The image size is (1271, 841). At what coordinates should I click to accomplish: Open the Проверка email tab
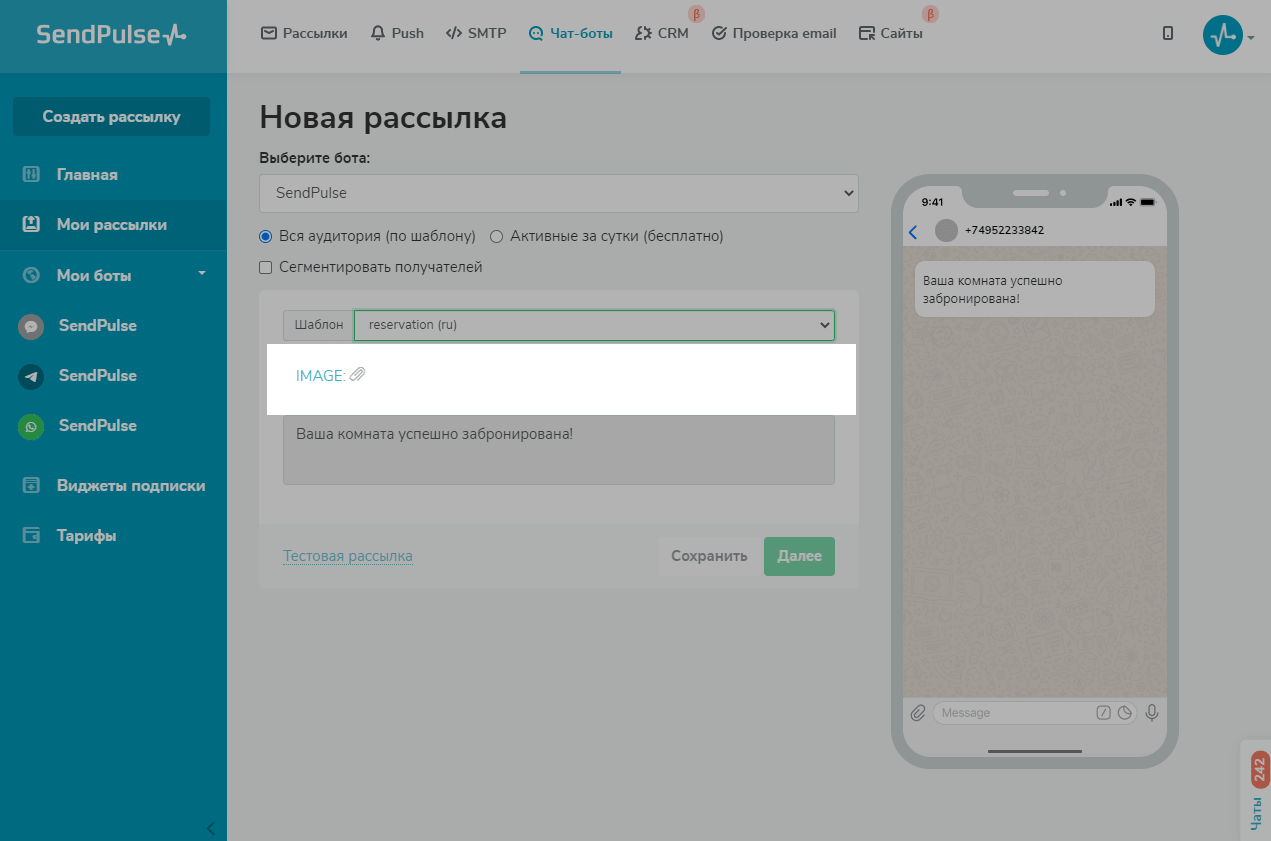774,33
